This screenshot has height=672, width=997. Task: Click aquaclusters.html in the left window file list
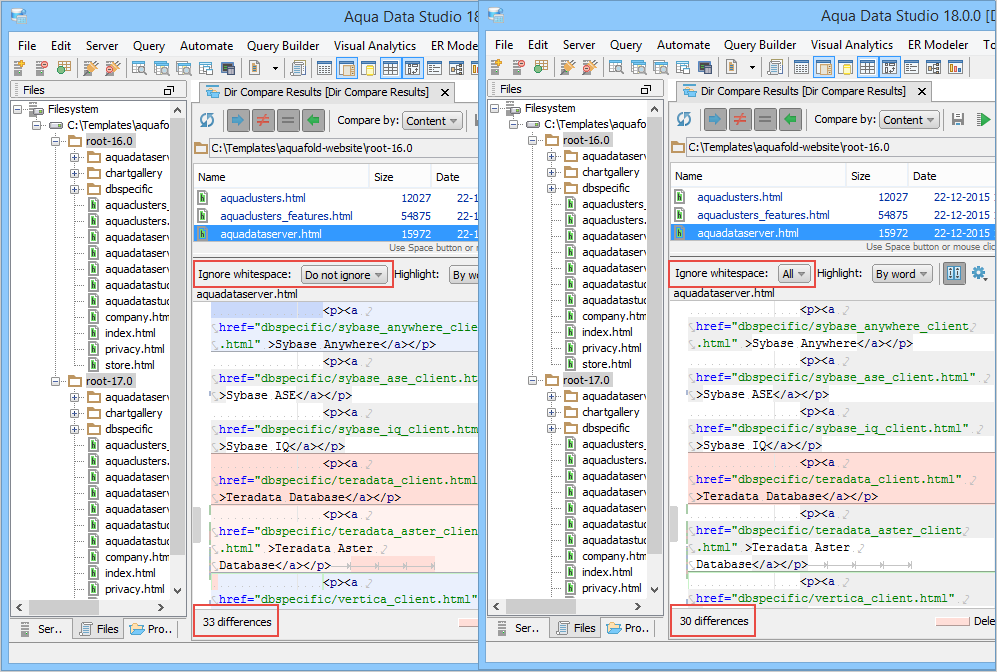point(263,198)
